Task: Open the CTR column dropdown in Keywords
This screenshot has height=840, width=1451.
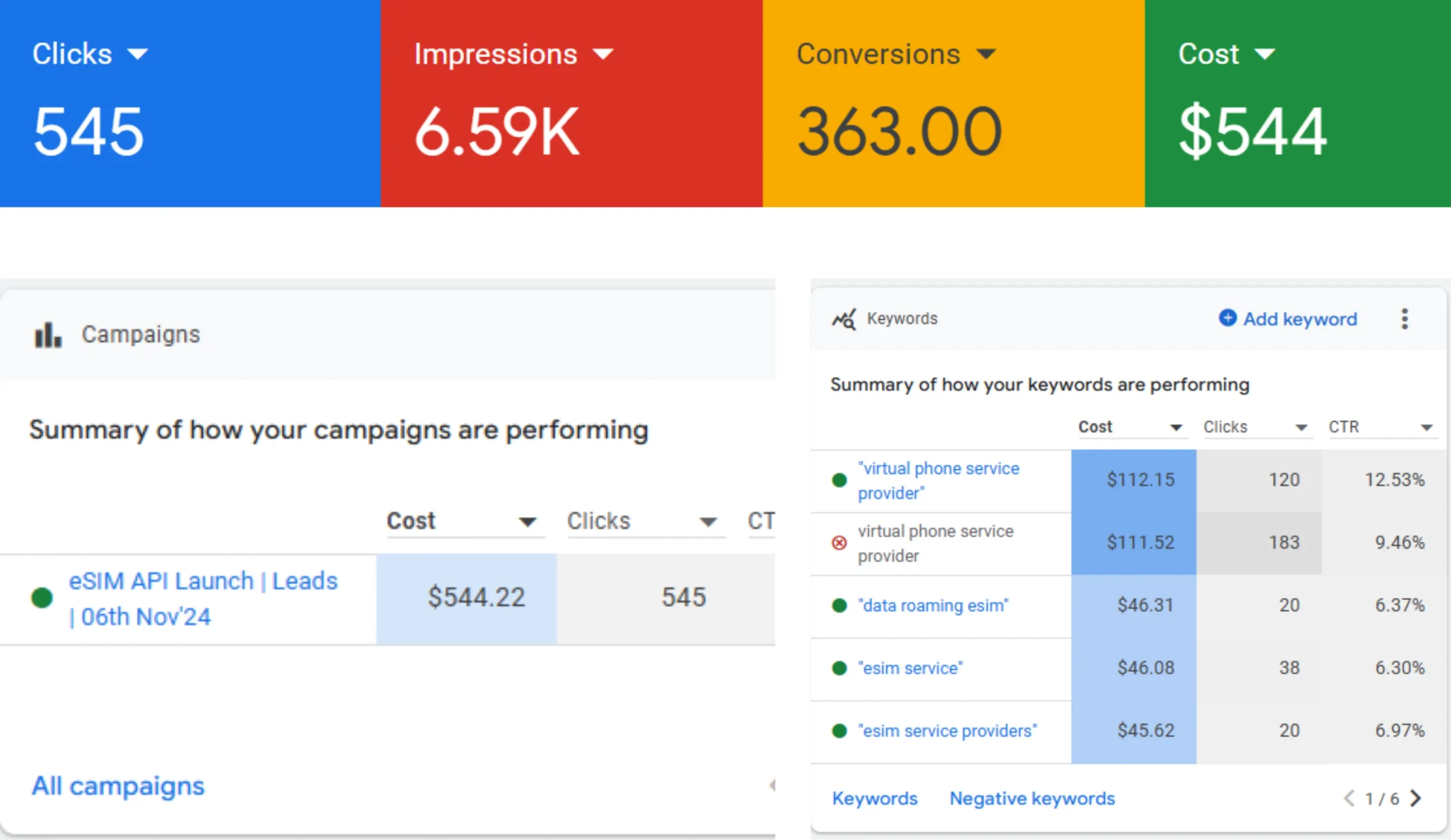Action: [1426, 427]
